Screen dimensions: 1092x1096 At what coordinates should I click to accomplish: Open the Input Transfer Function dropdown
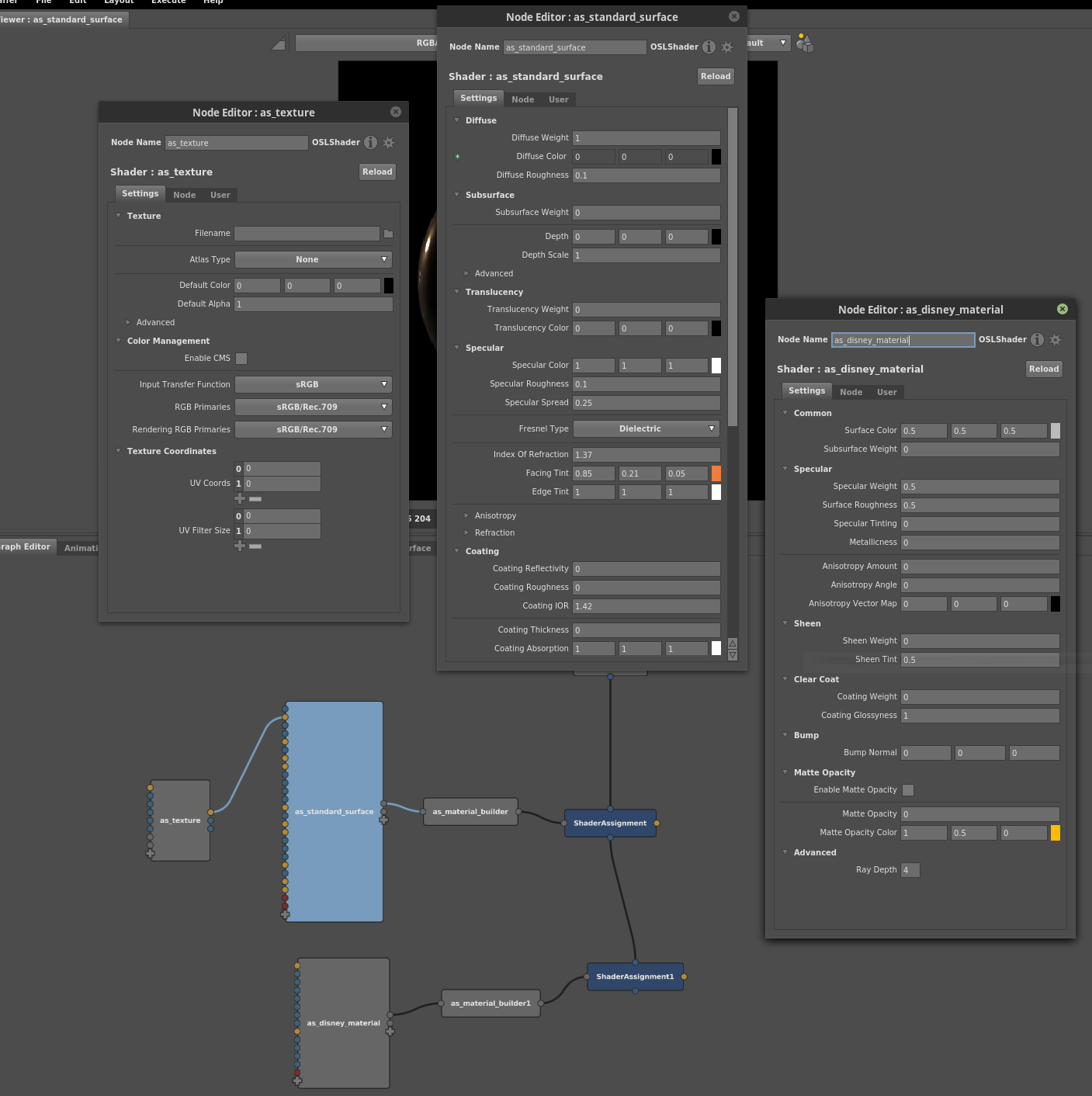(x=314, y=384)
